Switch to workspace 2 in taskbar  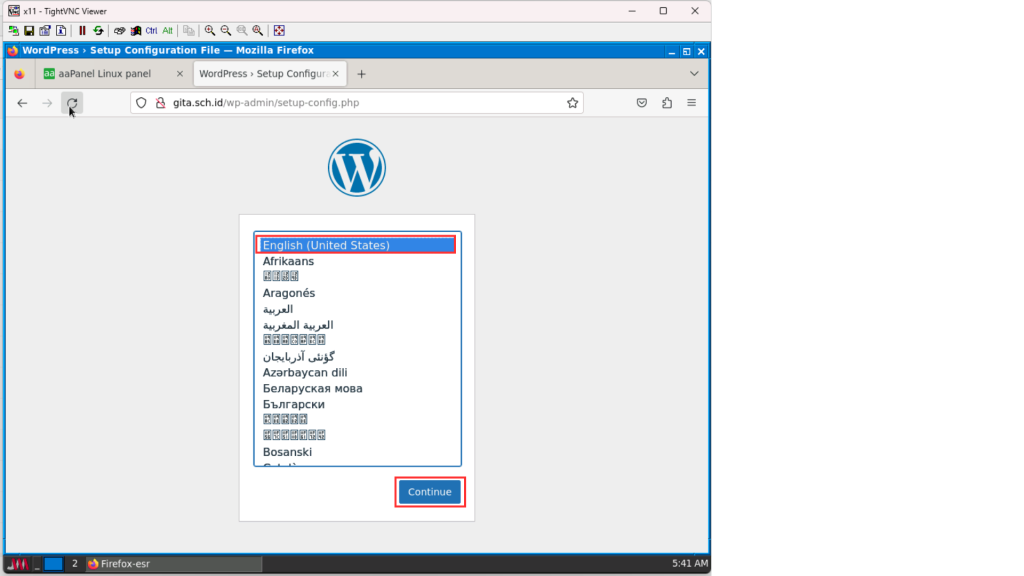(75, 564)
